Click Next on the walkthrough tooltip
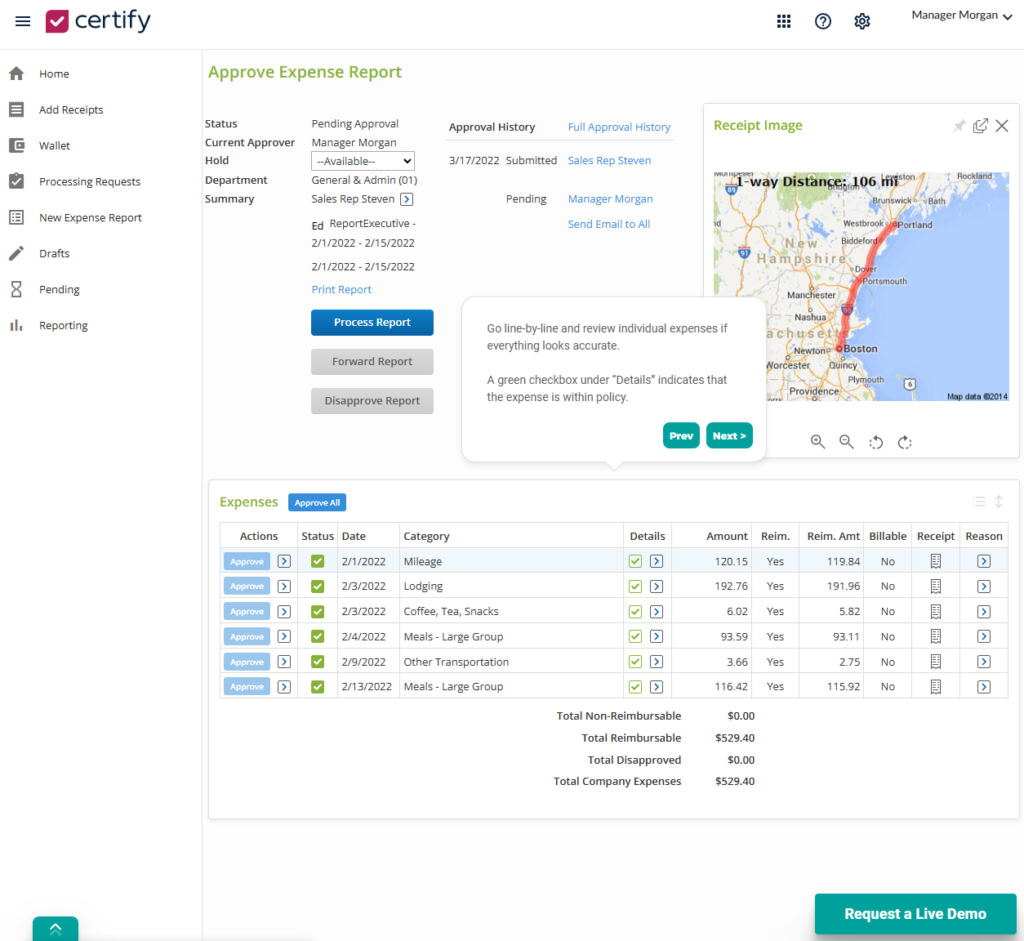The image size is (1024, 941). (x=729, y=435)
